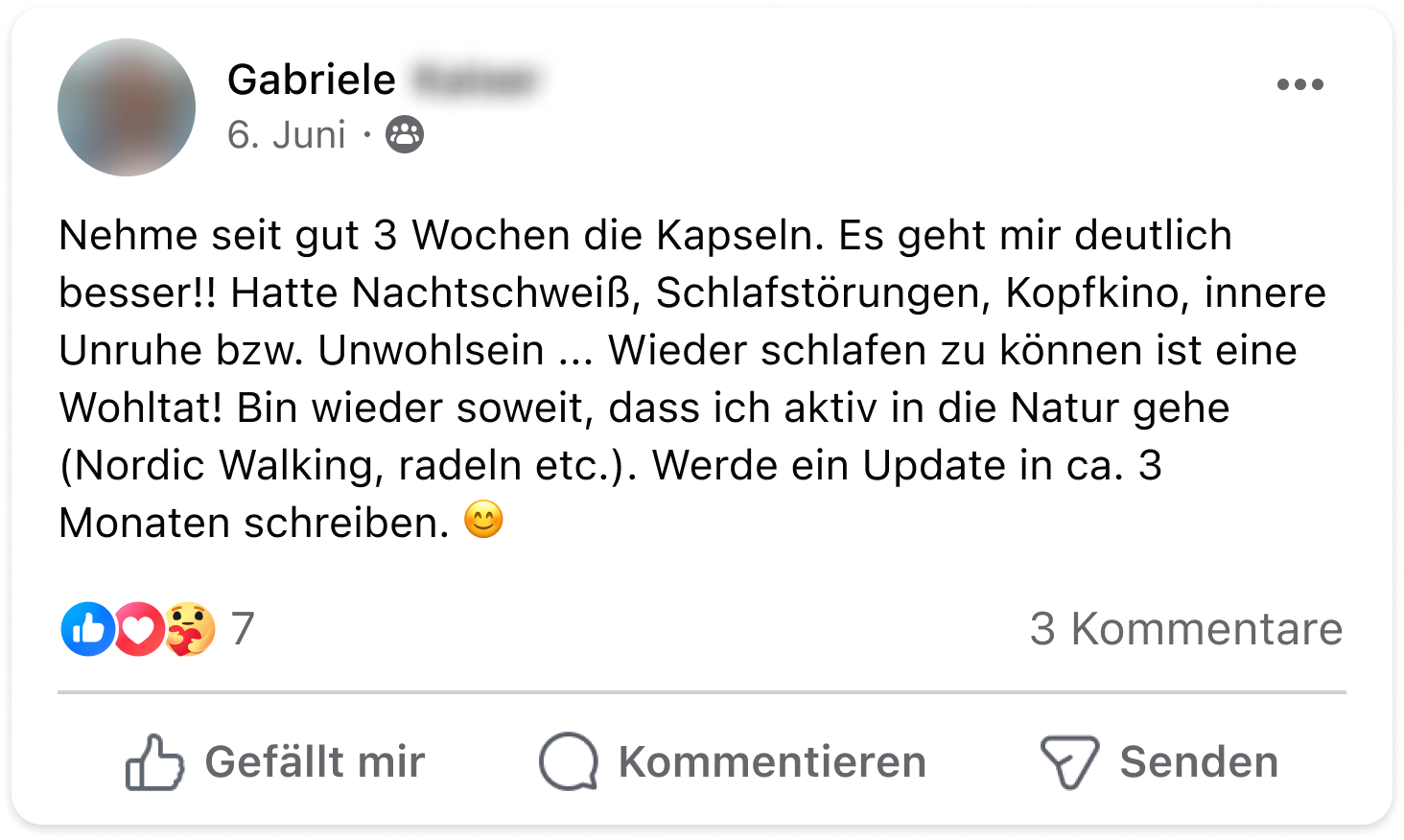This screenshot has height=840, width=1404.
Task: Click the thumbs-up outline icon to like
Action: click(x=154, y=762)
